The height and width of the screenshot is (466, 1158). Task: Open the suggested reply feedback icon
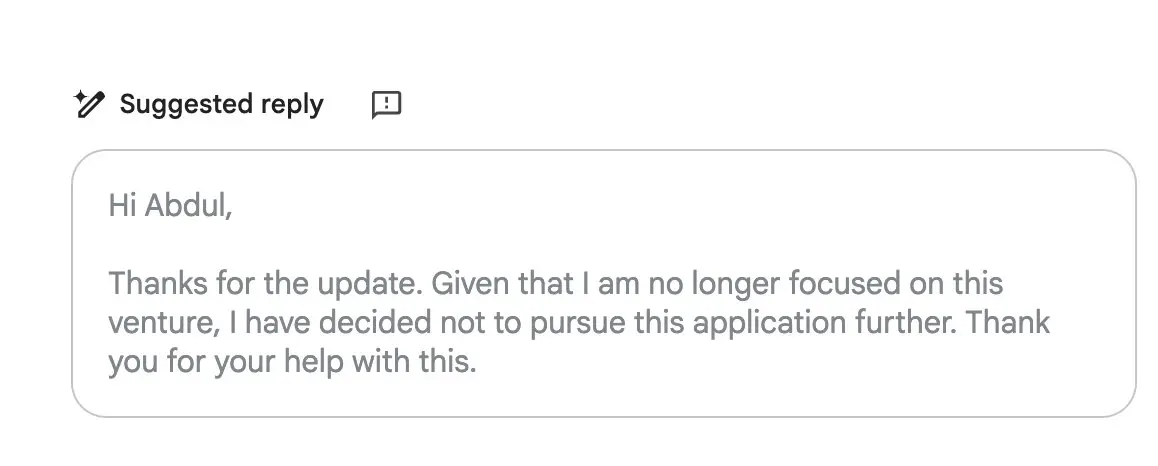386,104
